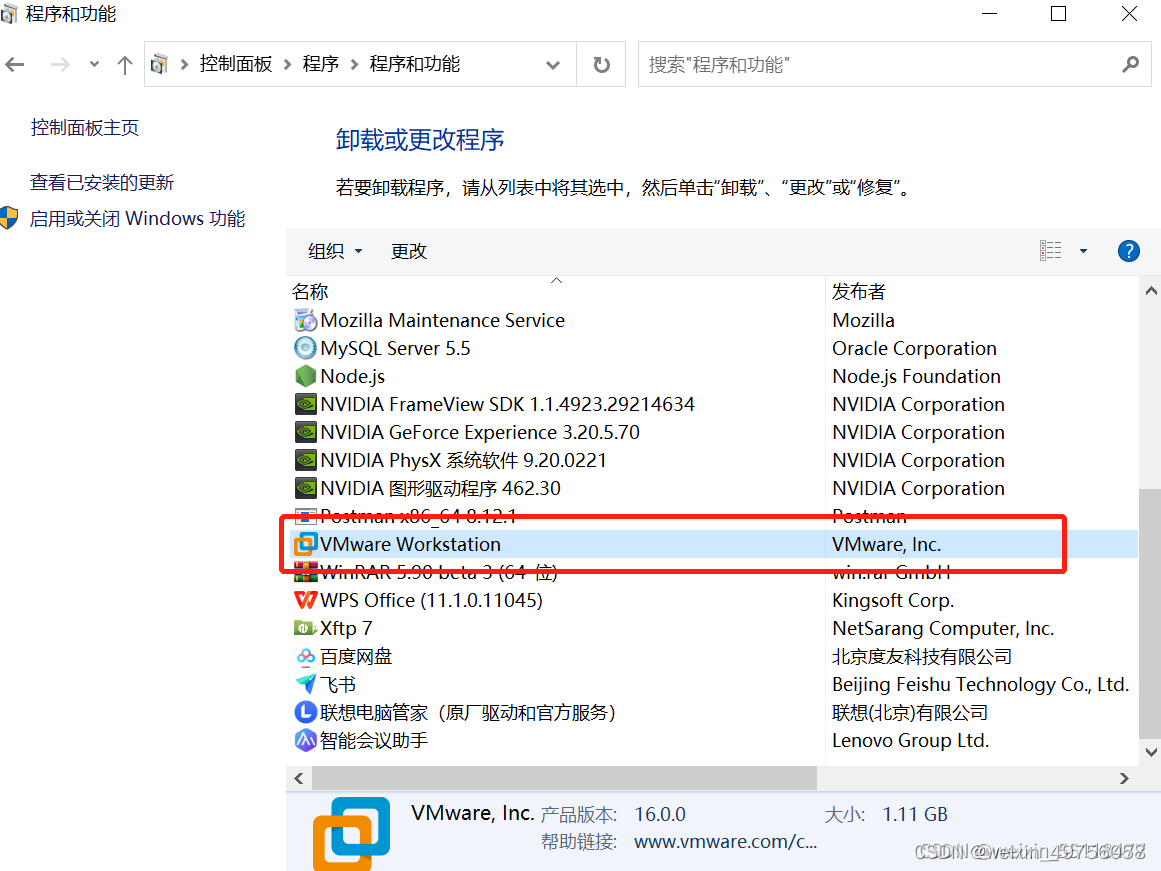Click the NVIDIA FrameView SDK icon
This screenshot has height=871, width=1161.
tap(305, 404)
